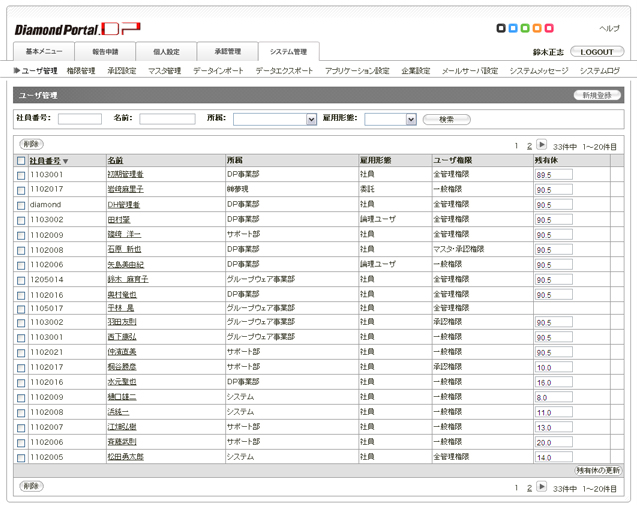Open user 松田勇太郎 name link
637x505 pixels.
click(126, 457)
